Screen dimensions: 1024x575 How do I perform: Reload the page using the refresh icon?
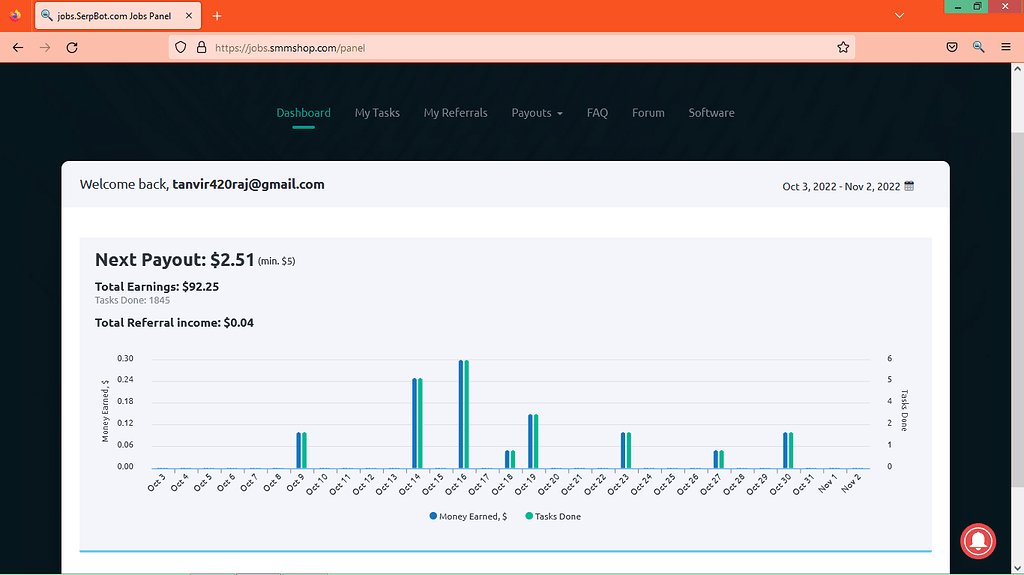pyautogui.click(x=72, y=47)
